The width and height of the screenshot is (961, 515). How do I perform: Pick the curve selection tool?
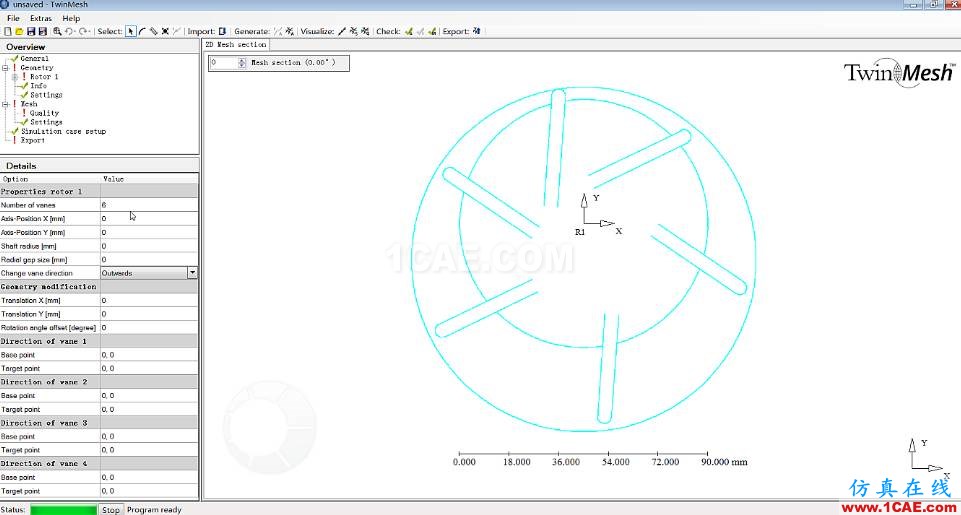point(142,31)
